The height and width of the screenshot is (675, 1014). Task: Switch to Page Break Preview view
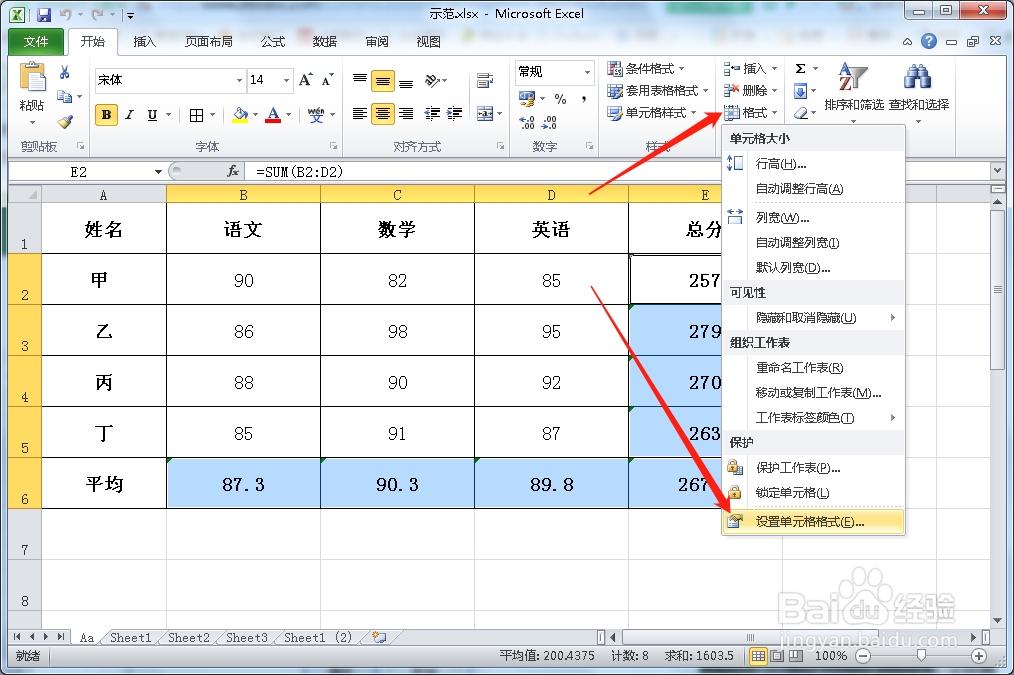click(796, 656)
